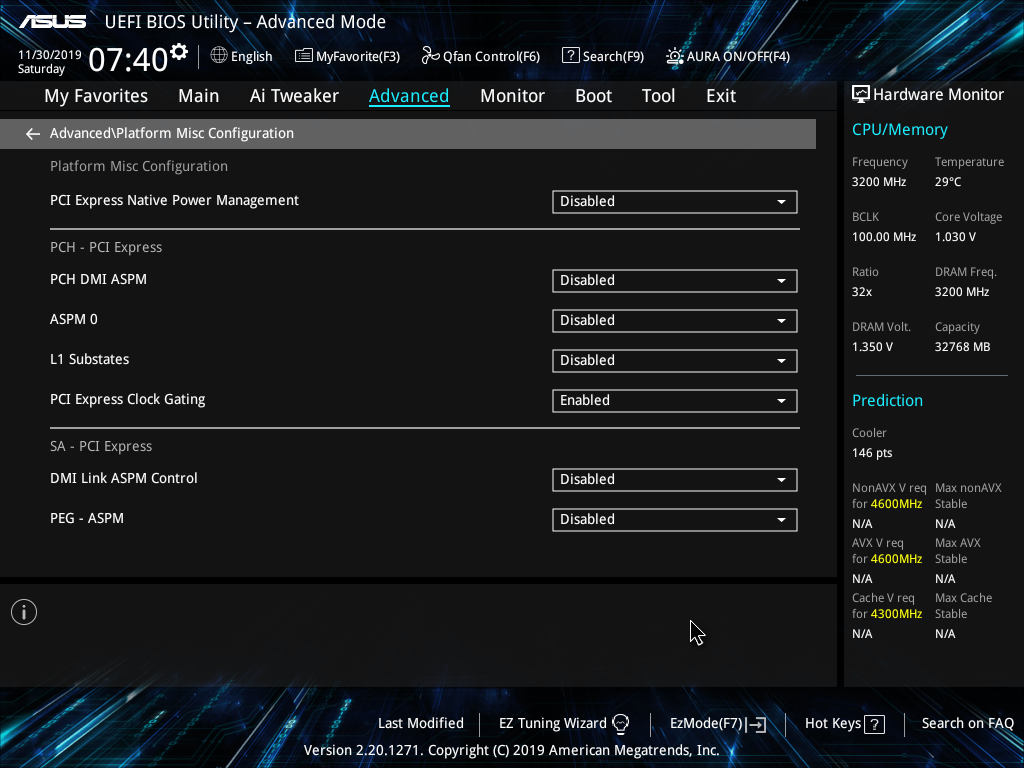The image size is (1024, 768).
Task: Select PCI Express Native Power Management label
Action: tap(174, 201)
